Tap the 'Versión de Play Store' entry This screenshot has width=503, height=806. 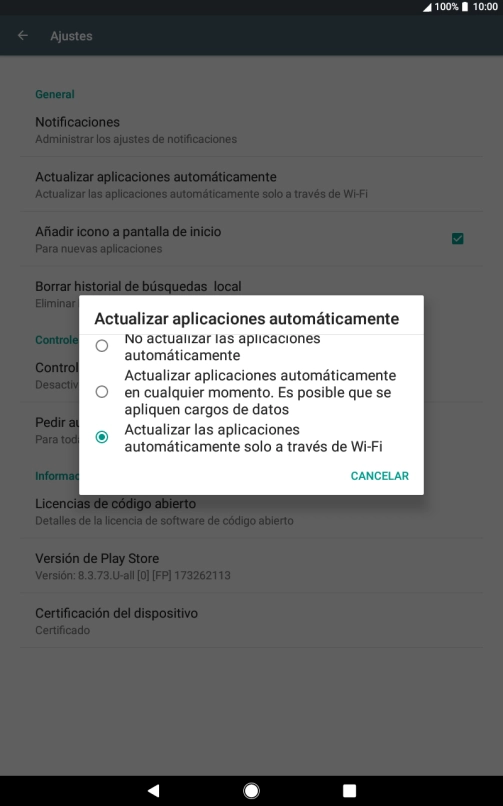click(x=251, y=566)
